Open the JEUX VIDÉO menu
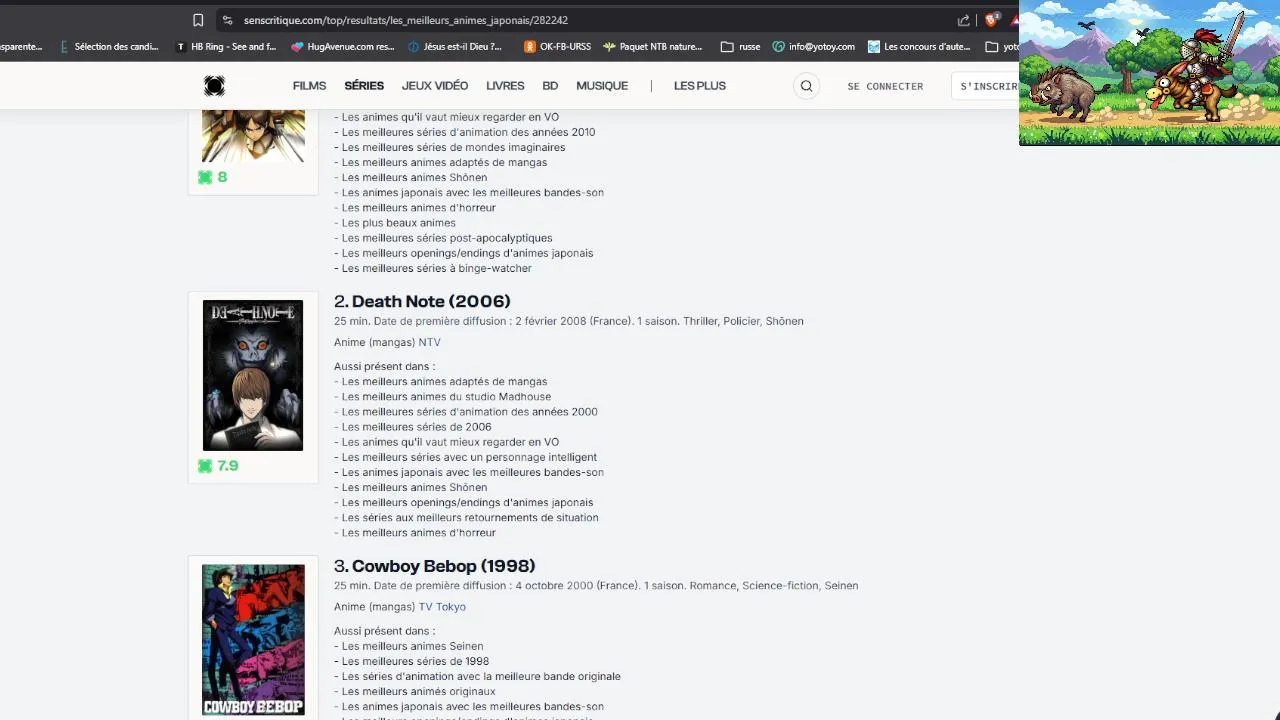The width and height of the screenshot is (1280, 720). pos(435,86)
